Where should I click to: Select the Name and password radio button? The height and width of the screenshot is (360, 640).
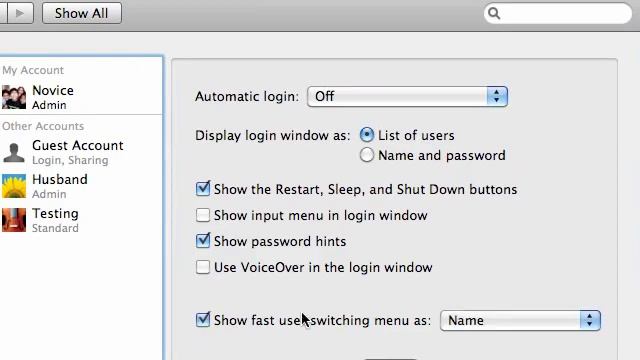[x=367, y=155]
